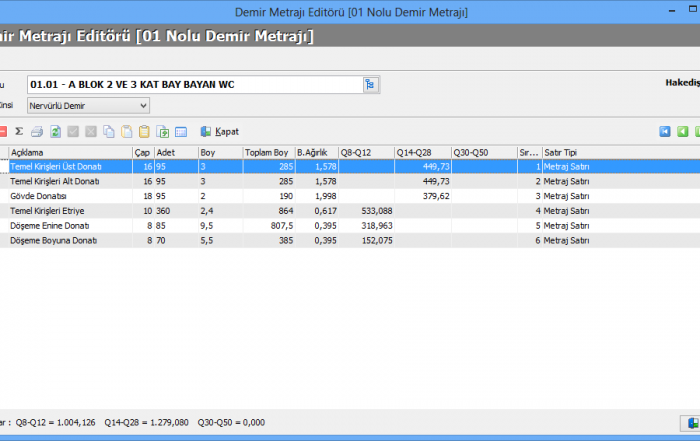Image resolution: width=700 pixels, height=441 pixels.
Task: Select the Gövde Donatısı row
Action: click(40, 197)
